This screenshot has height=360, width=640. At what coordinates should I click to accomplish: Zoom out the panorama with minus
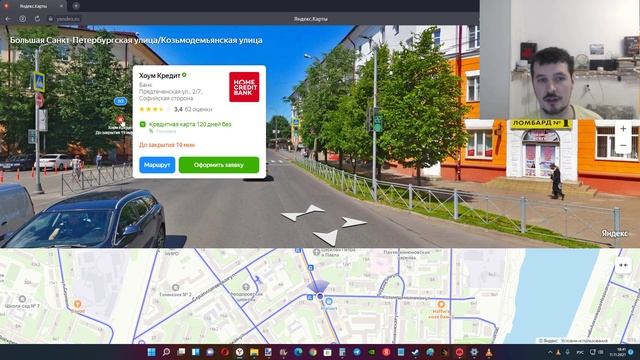pos(623,145)
